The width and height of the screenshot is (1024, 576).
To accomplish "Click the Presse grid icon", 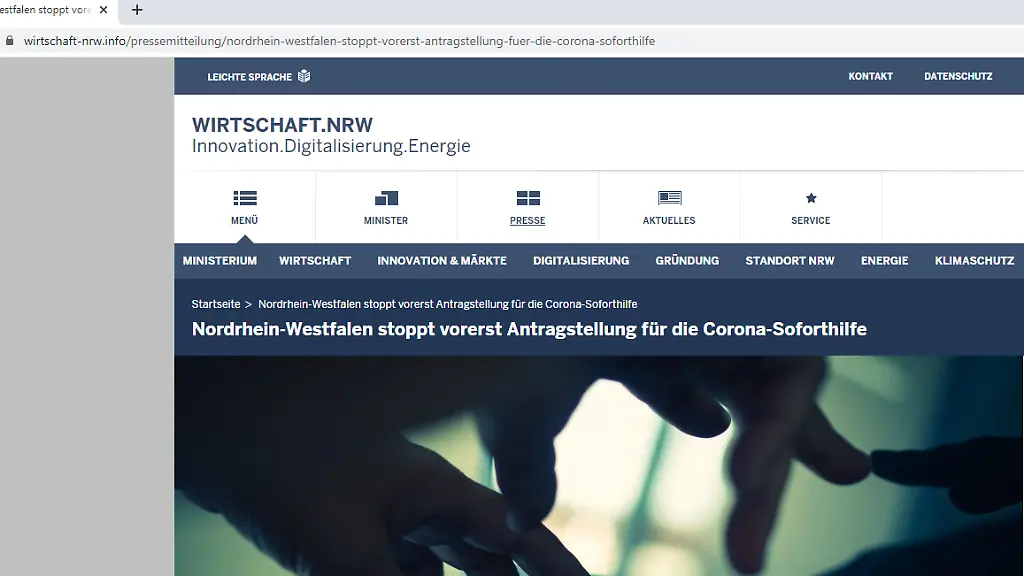I will coord(528,198).
